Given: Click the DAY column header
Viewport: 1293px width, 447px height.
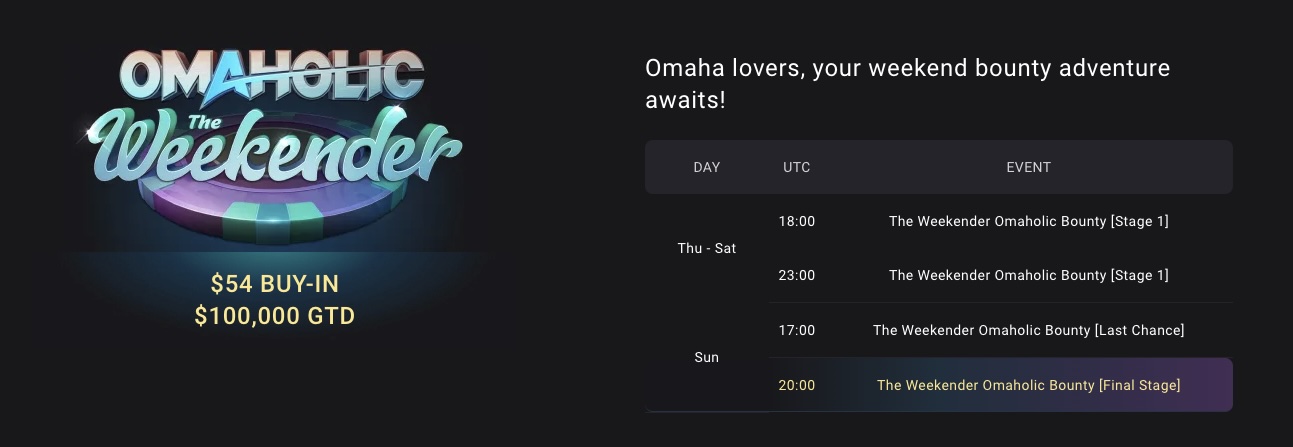Looking at the screenshot, I should (x=706, y=167).
